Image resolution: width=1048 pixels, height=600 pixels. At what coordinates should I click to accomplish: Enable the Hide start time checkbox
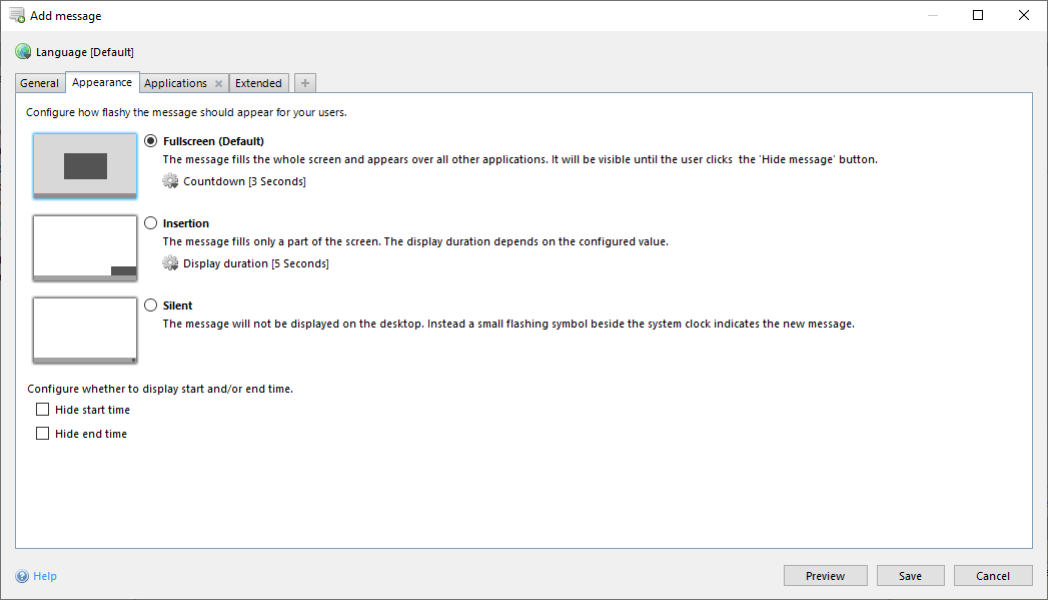[x=42, y=409]
